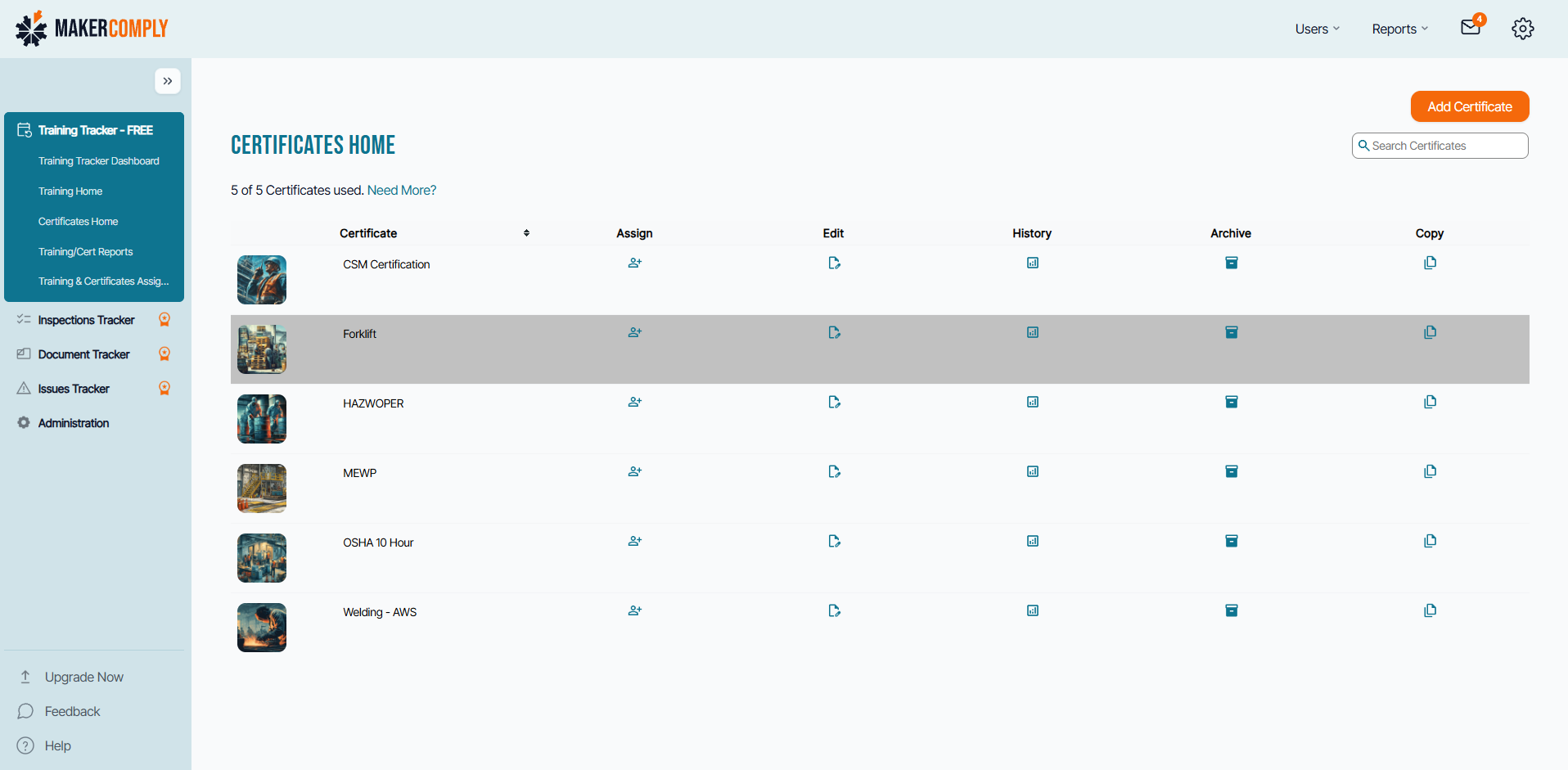Assign the MEWP certificate

click(634, 471)
